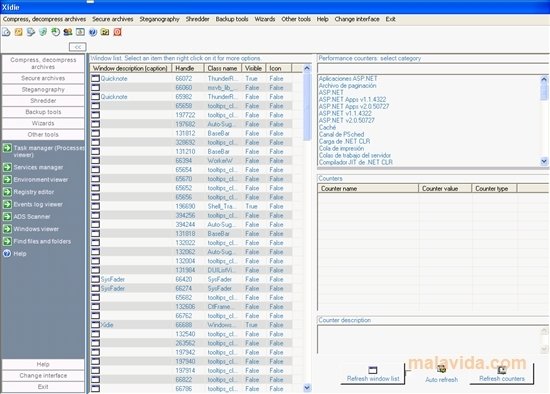
Task: Open the Wizards menu
Action: [265, 19]
